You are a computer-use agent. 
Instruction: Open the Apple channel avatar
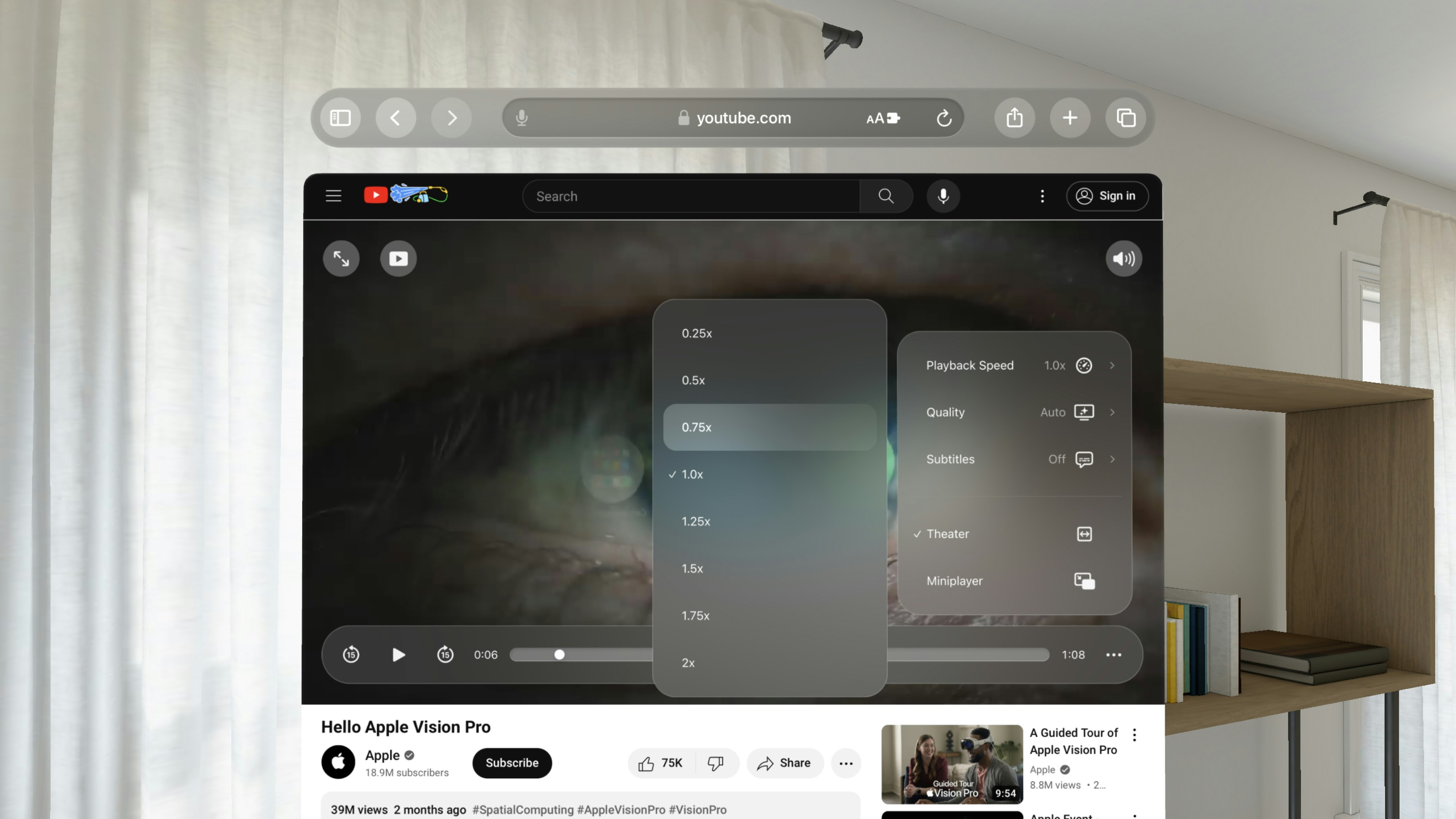(x=338, y=762)
